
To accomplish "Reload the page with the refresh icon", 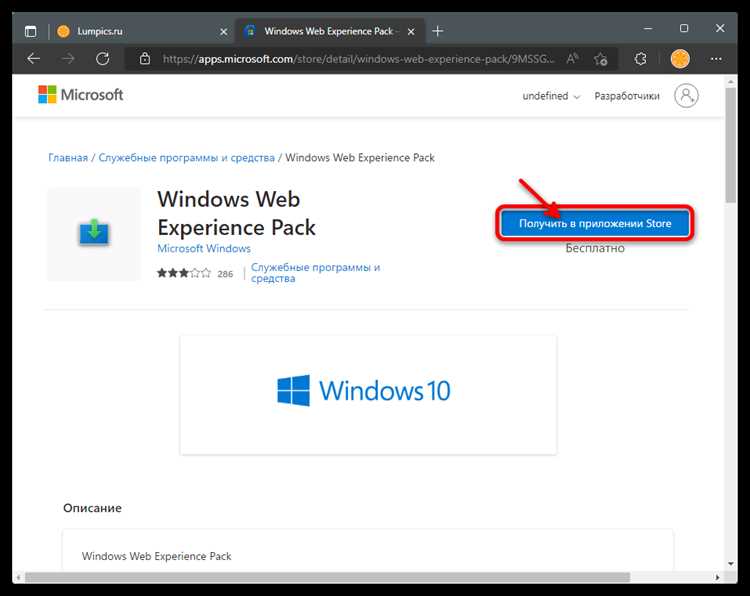I will [x=102, y=59].
